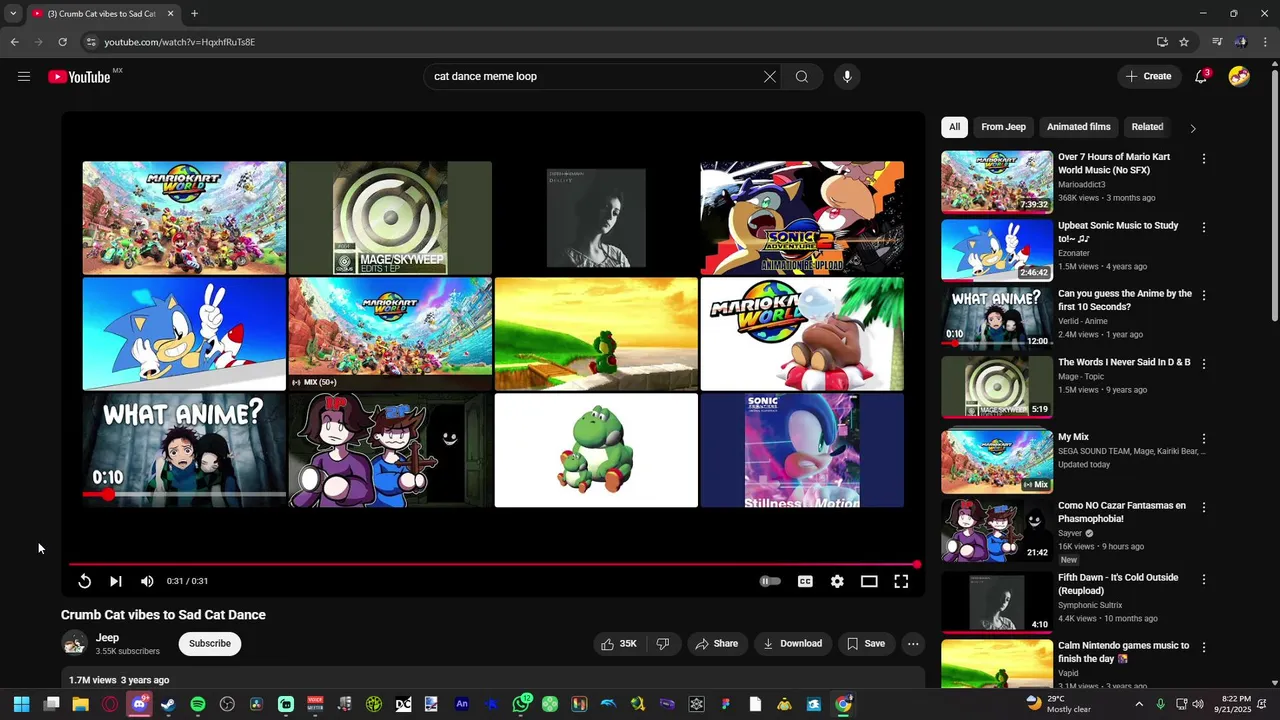1280x720 pixels.
Task: Open the notifications bell
Action: click(x=1201, y=77)
